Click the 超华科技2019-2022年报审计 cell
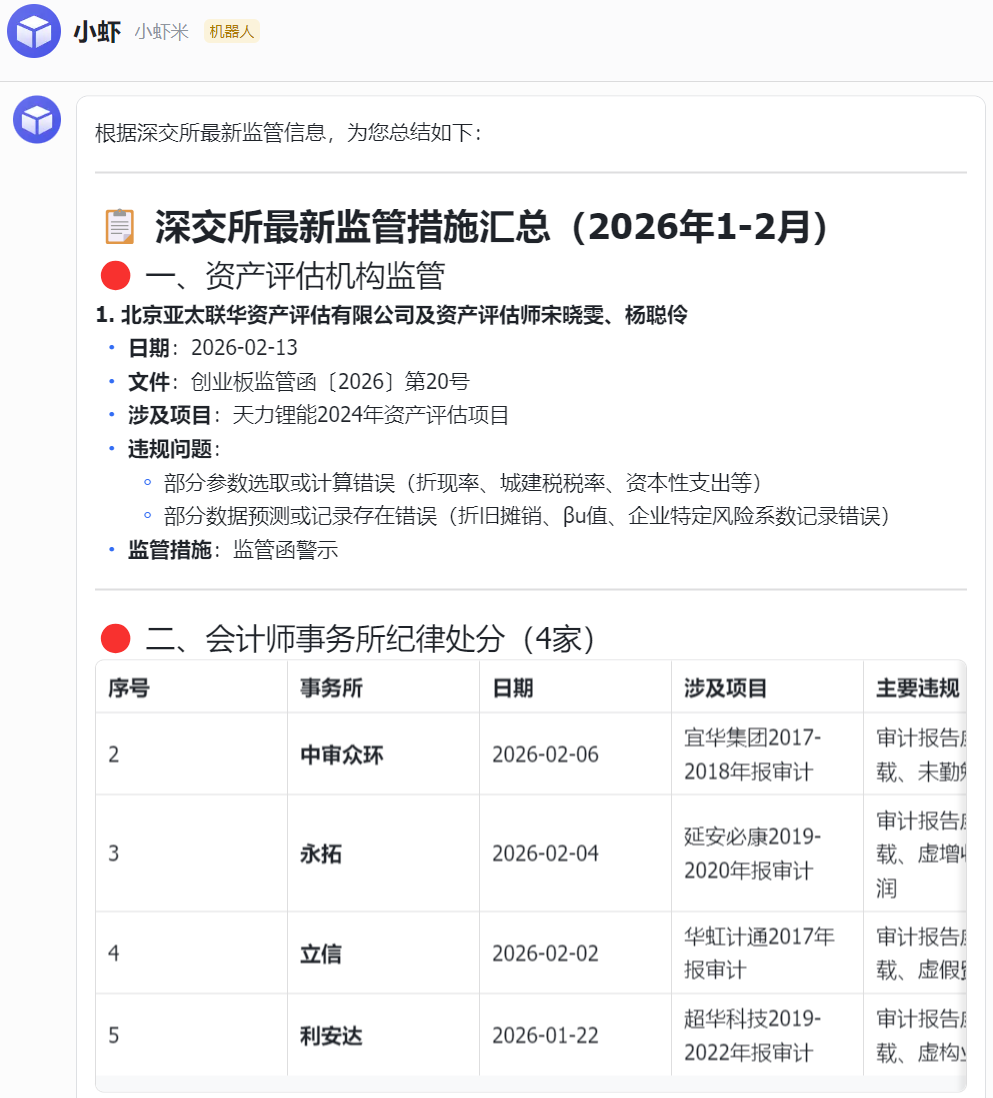The height and width of the screenshot is (1098, 993). (x=767, y=1034)
